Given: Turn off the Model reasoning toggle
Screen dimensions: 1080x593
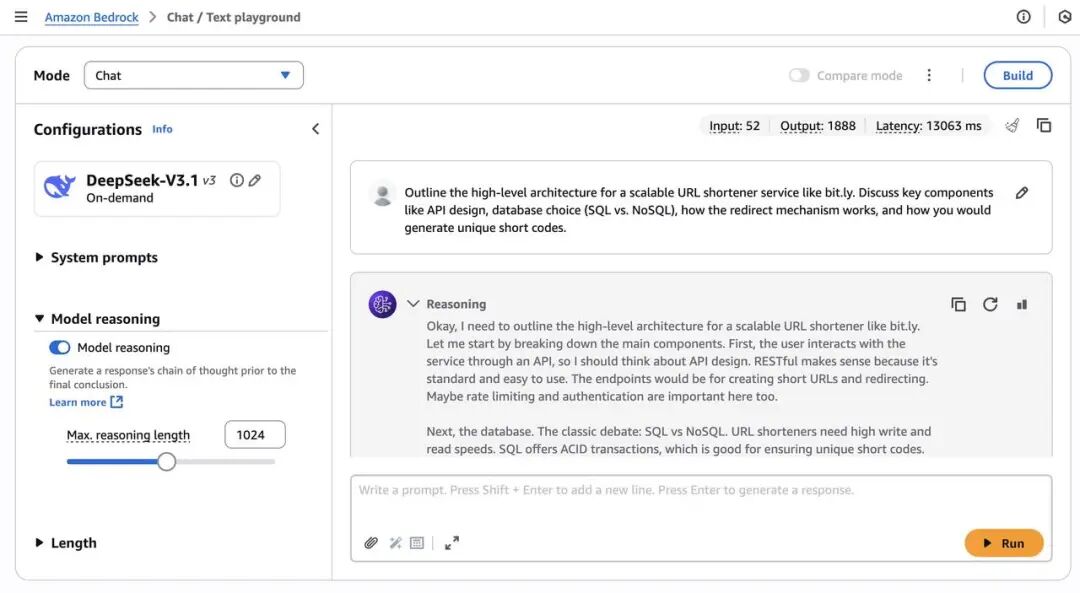Looking at the screenshot, I should point(59,347).
